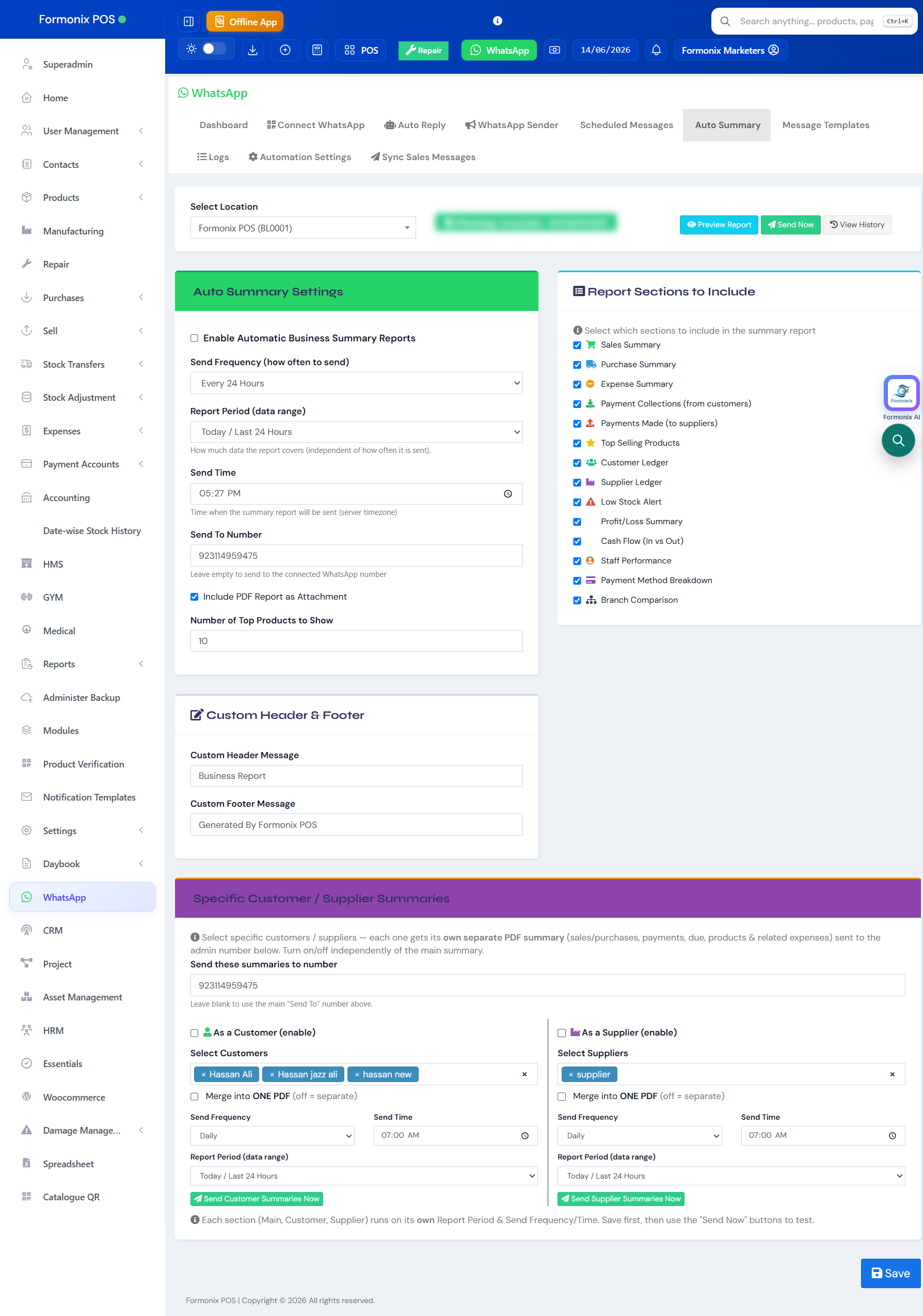
Task: Uncheck Staff Performance section
Action: click(577, 561)
